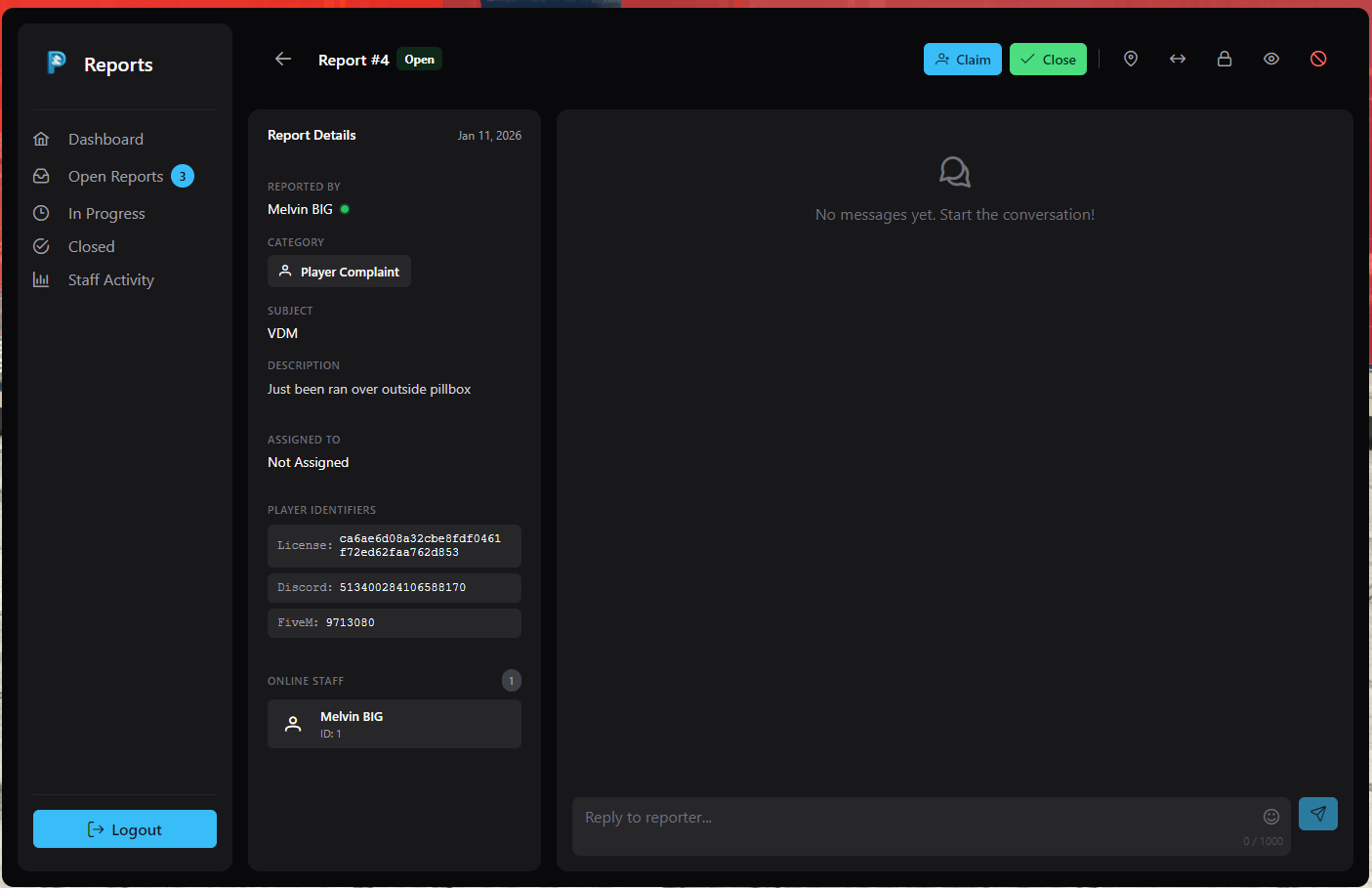Click the map pin location icon
The height and width of the screenshot is (888, 1372).
(1131, 59)
